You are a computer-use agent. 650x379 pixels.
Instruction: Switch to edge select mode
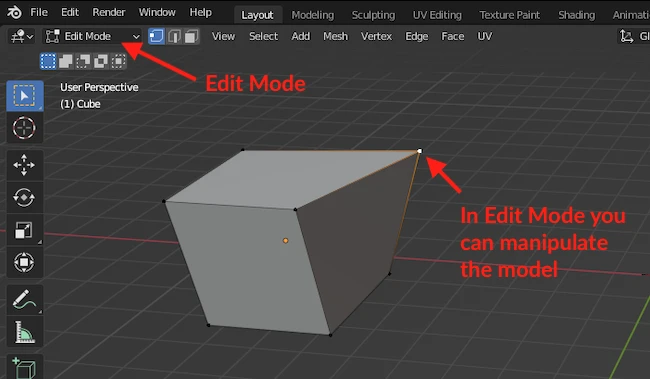point(174,36)
